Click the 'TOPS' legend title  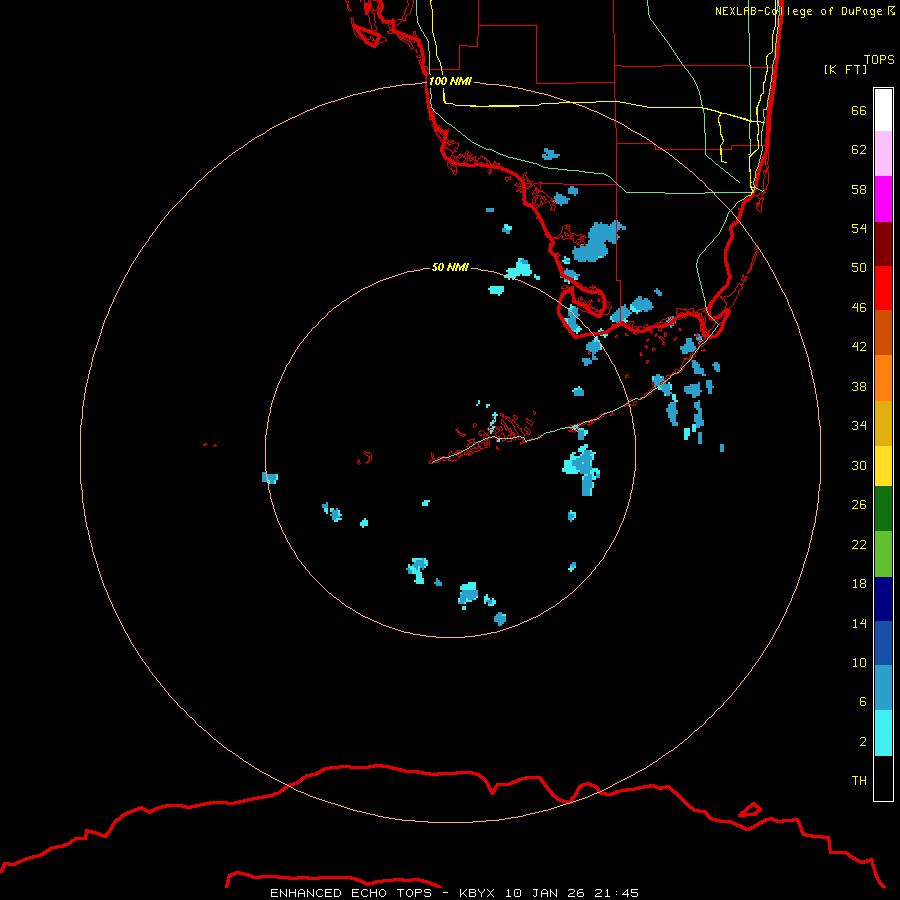point(879,59)
